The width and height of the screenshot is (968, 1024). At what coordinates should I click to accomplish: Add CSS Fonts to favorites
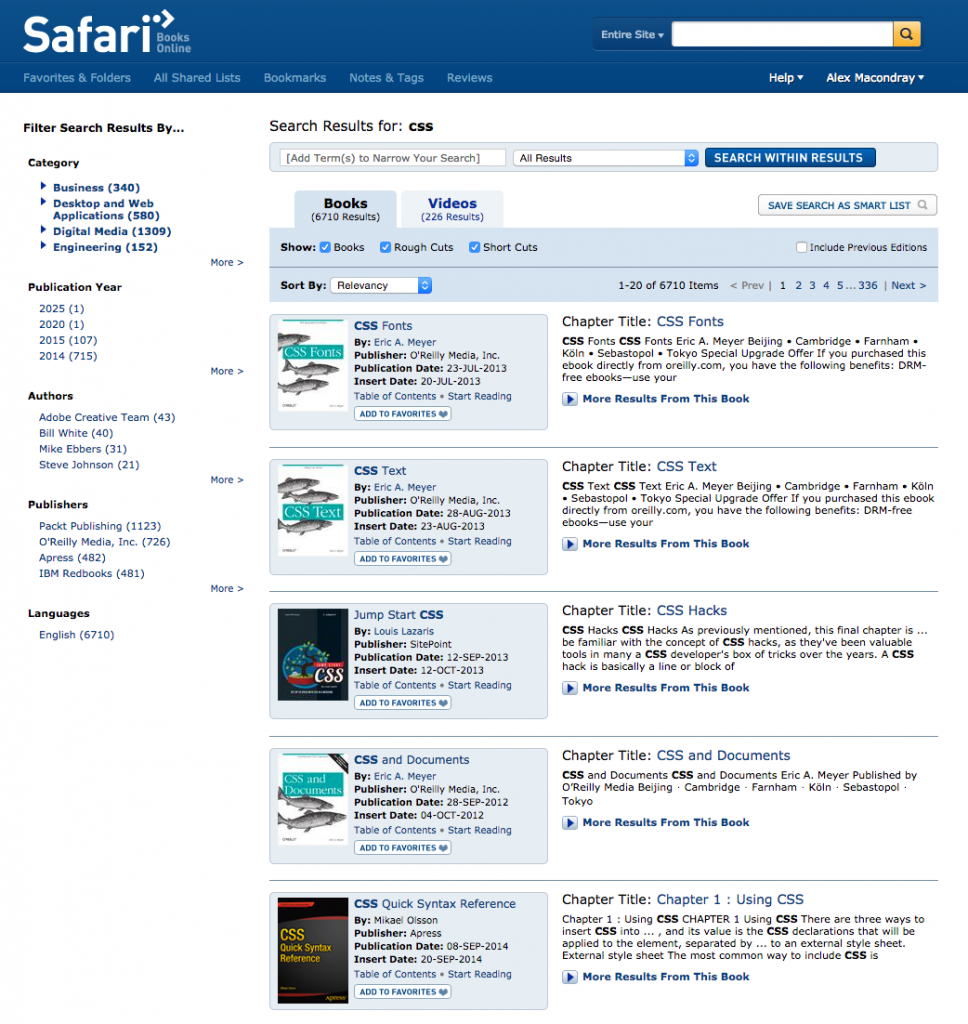402,414
